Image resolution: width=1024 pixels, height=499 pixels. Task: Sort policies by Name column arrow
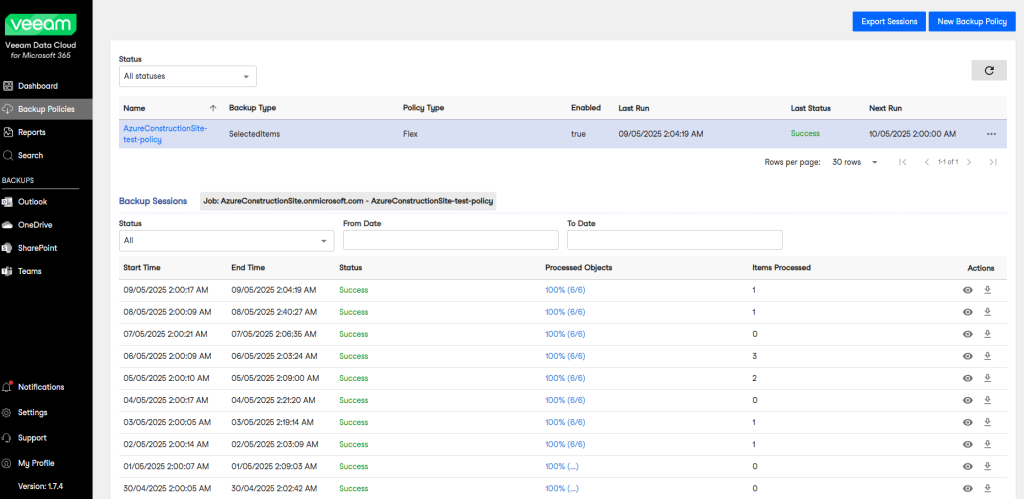pos(213,108)
